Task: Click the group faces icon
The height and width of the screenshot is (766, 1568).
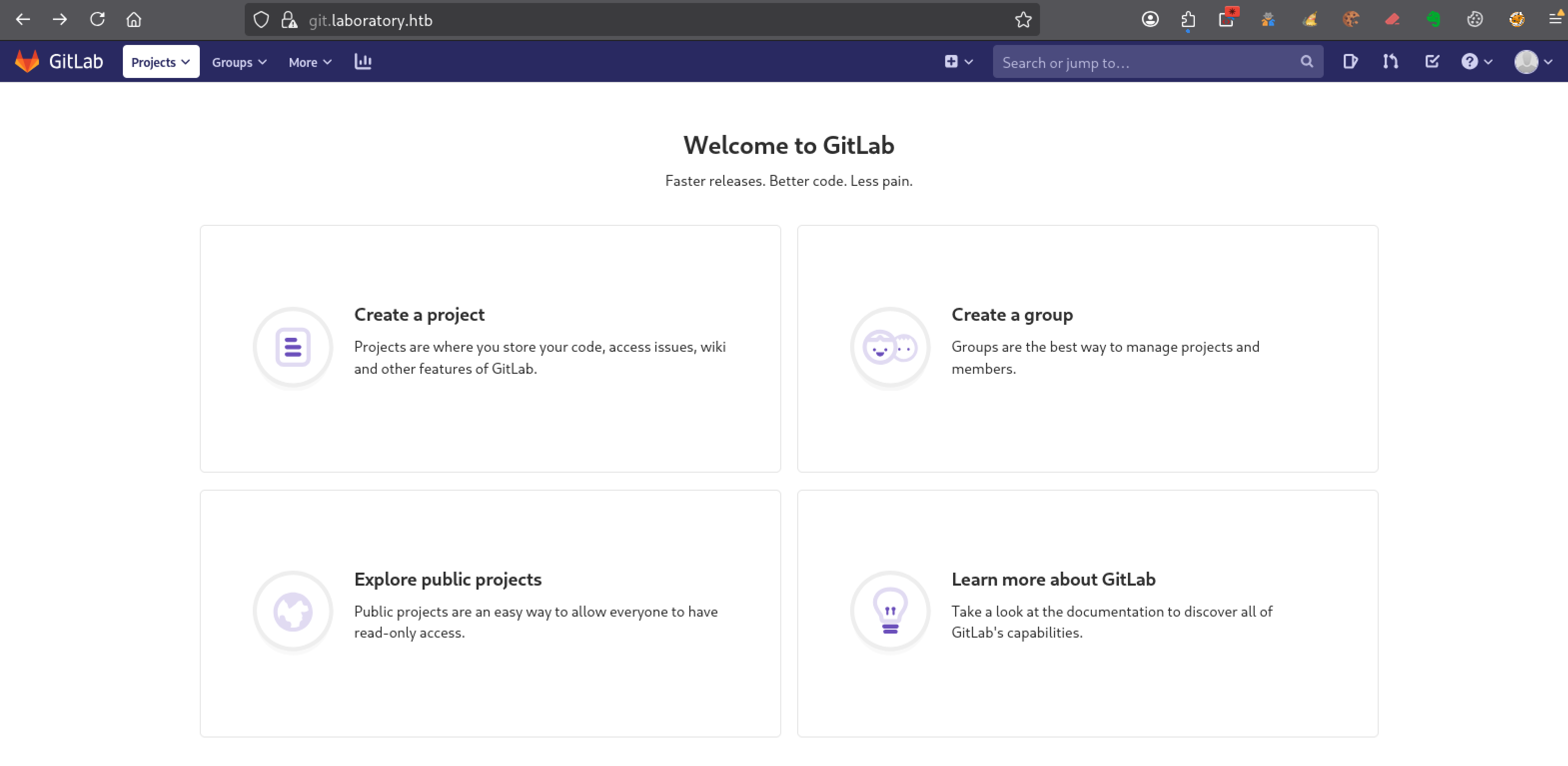Action: 890,347
